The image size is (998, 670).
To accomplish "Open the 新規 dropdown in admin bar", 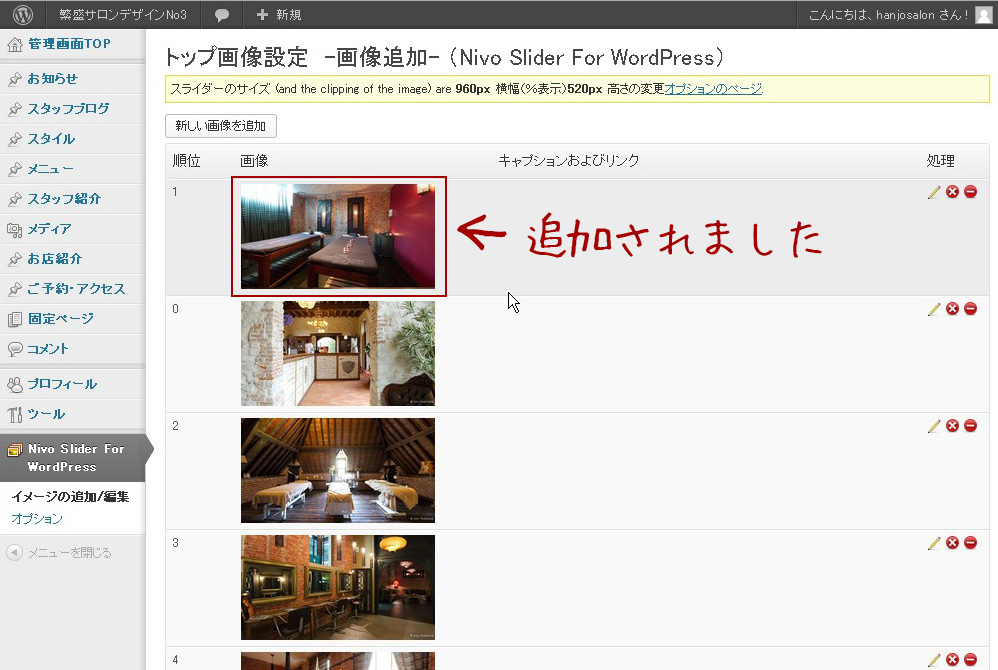I will click(278, 15).
